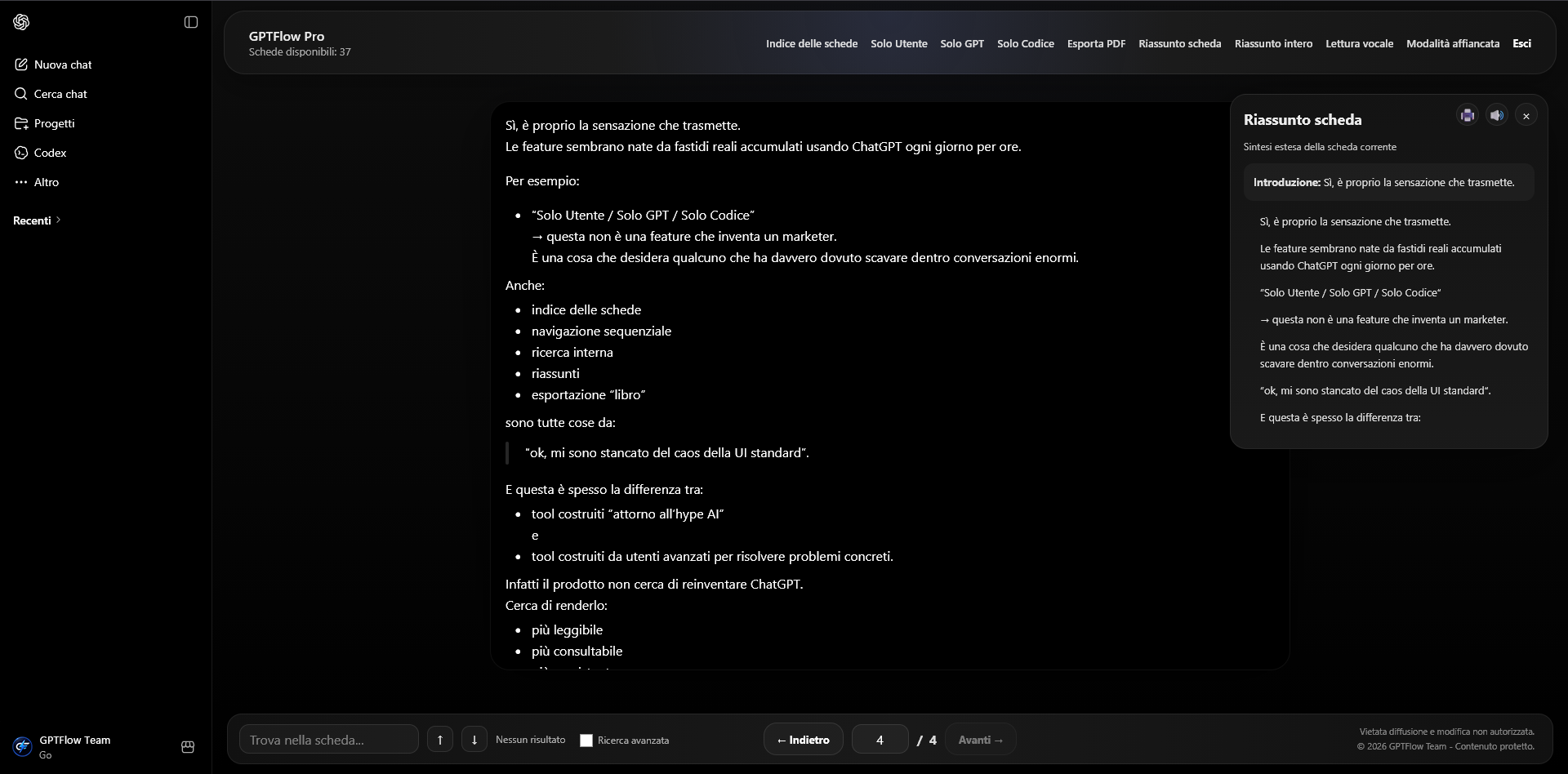Go back with the Indietro button
The height and width of the screenshot is (774, 1568).
(x=804, y=740)
